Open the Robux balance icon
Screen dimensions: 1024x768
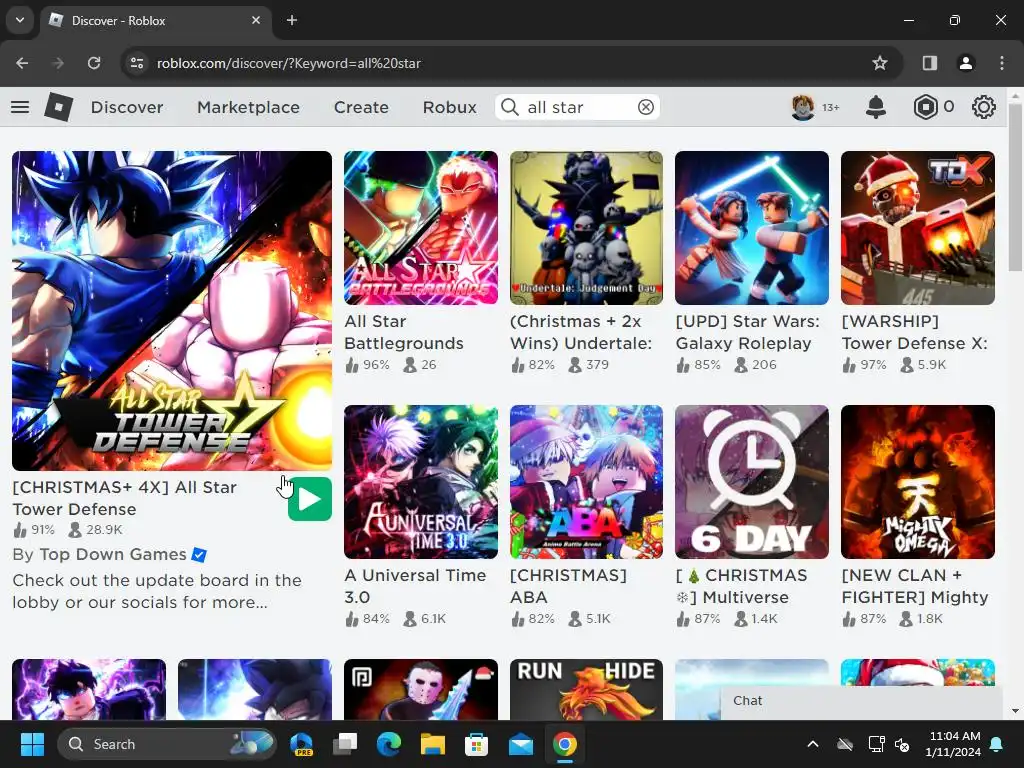click(925, 107)
